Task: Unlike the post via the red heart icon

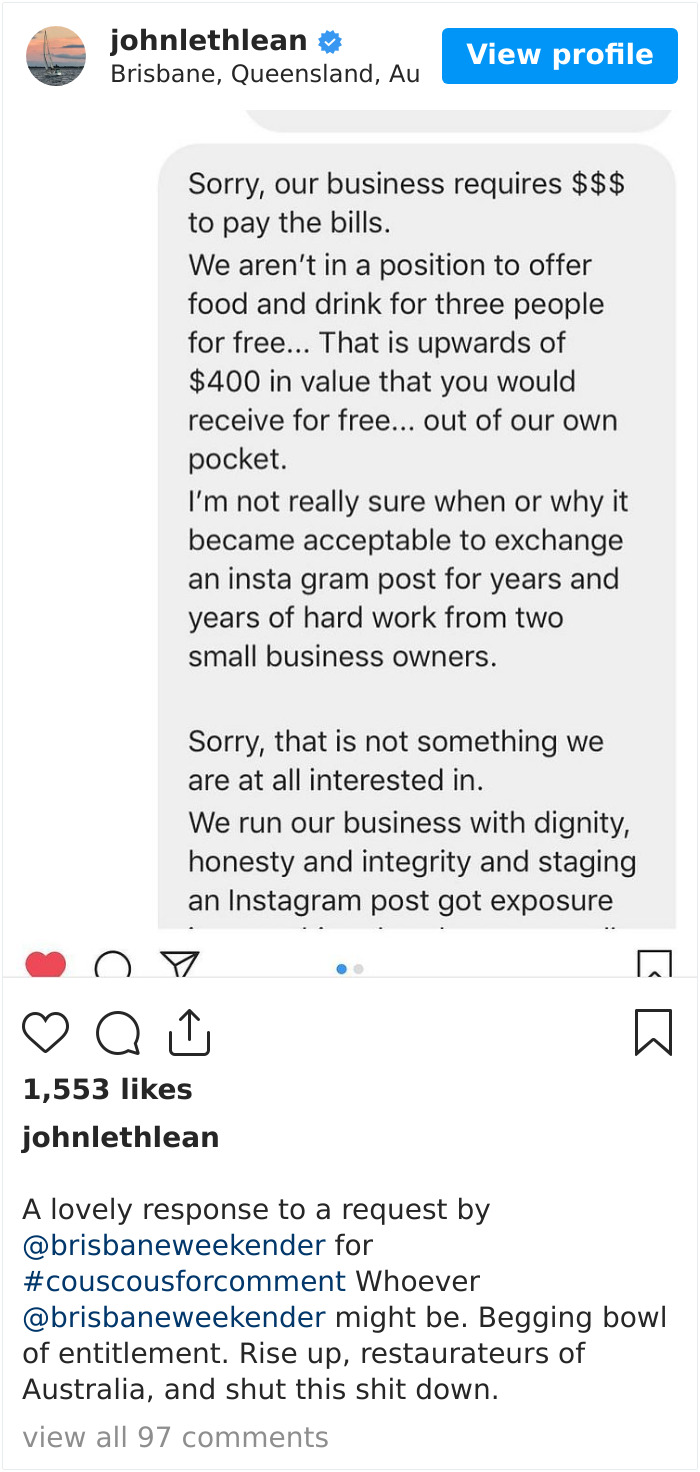Action: coord(45,963)
